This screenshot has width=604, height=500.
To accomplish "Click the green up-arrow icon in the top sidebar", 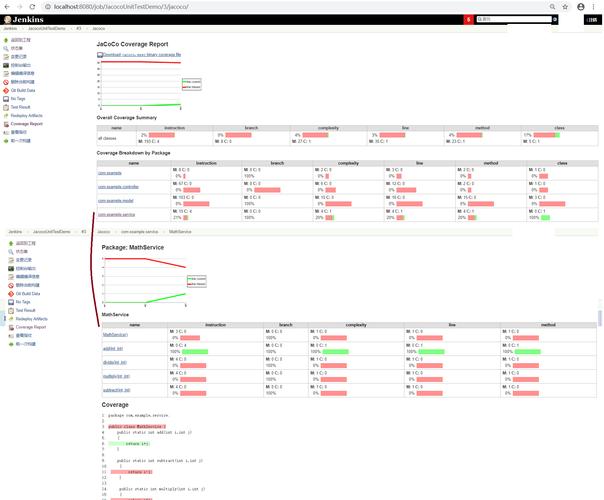I will pyautogui.click(x=6, y=40).
